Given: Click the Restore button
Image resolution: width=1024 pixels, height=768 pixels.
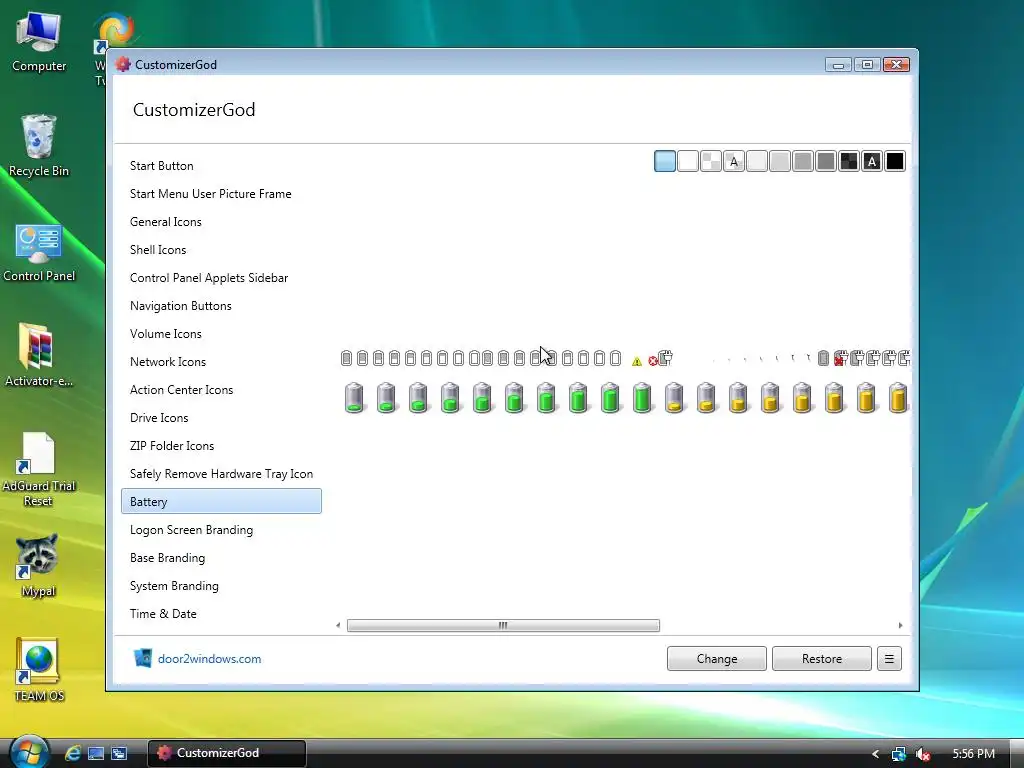Looking at the screenshot, I should coord(822,658).
